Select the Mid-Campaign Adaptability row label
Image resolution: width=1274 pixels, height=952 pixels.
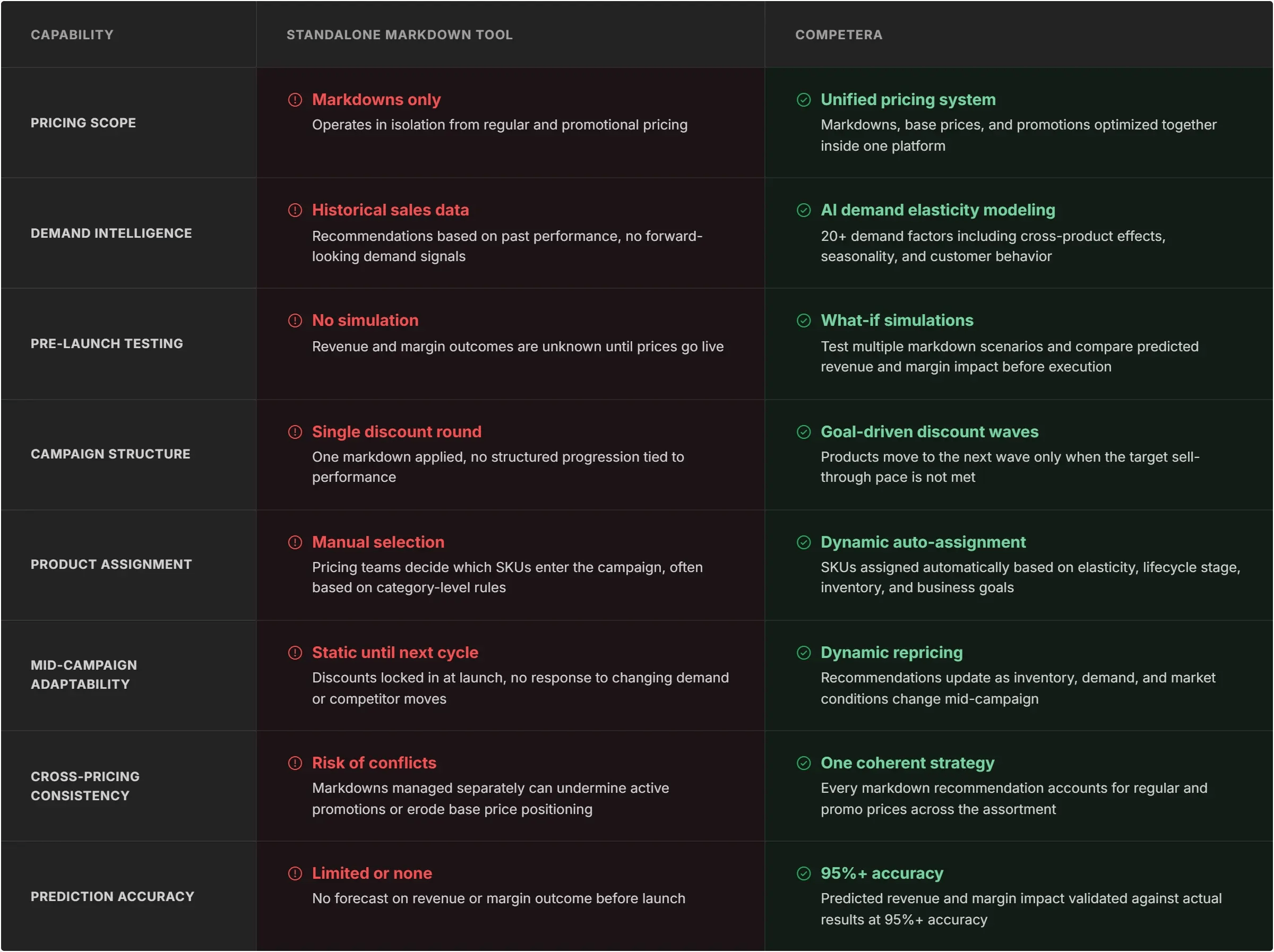[84, 675]
